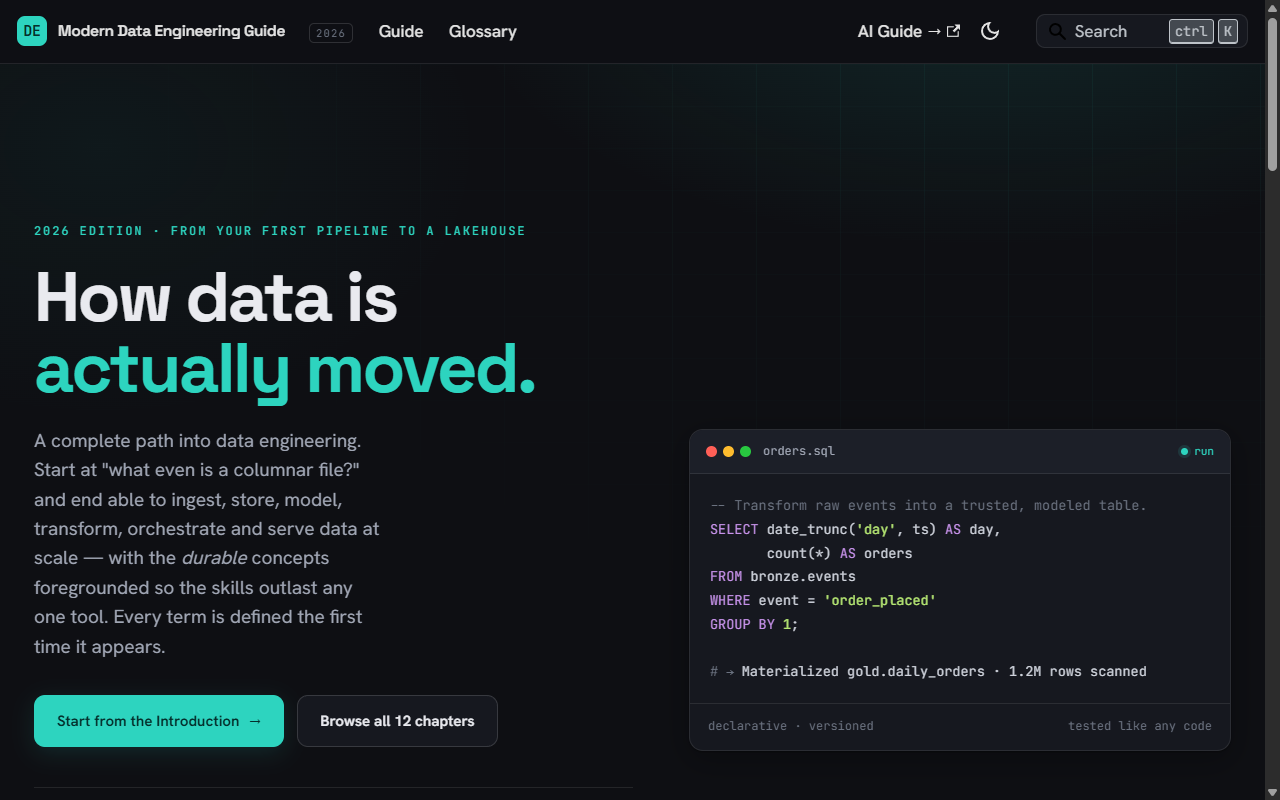Screen dimensions: 1280x800
Task: Click the 'GROUP BY 1;' code line
Action: click(754, 624)
